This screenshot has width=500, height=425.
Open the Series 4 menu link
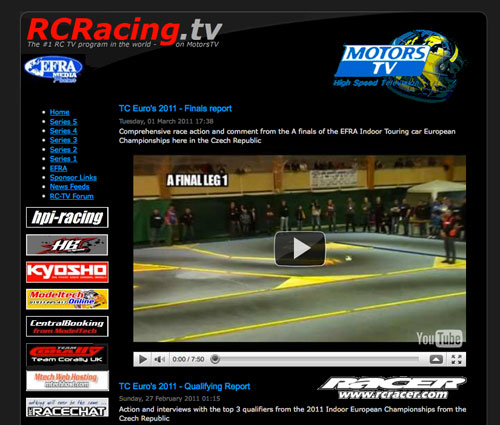[x=63, y=131]
